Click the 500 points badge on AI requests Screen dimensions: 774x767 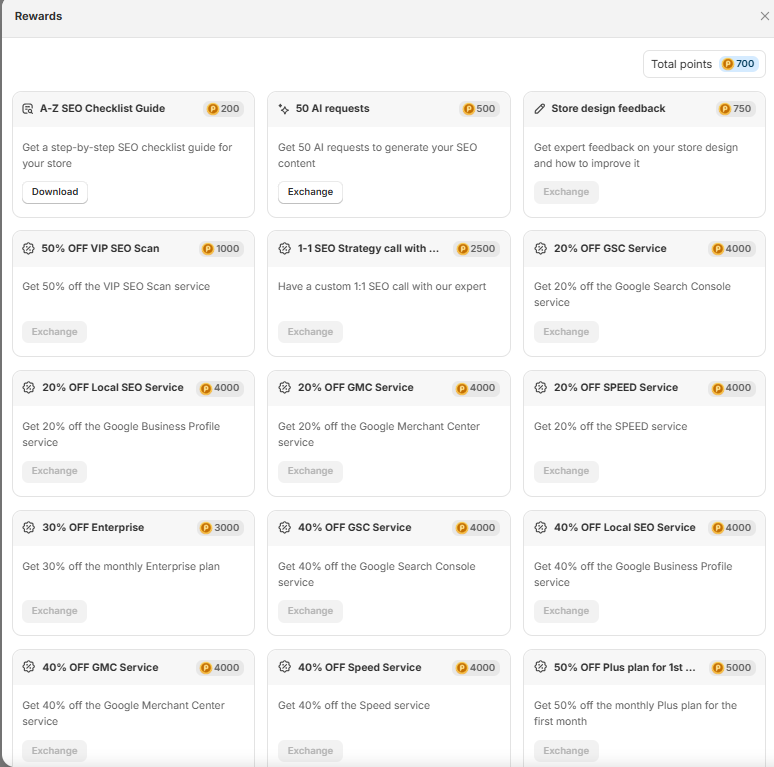479,109
